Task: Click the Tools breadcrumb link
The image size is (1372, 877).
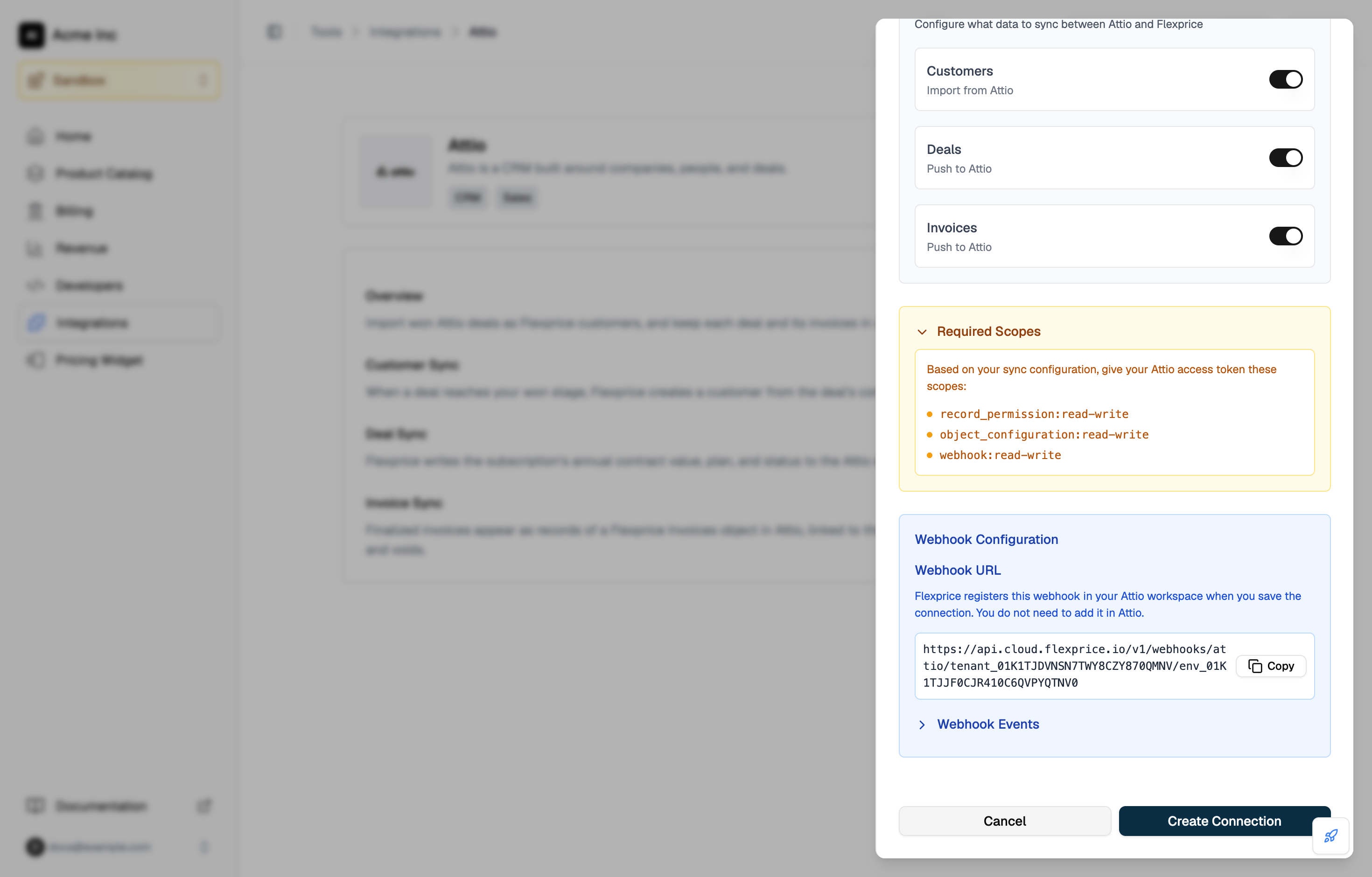Action: coord(327,32)
